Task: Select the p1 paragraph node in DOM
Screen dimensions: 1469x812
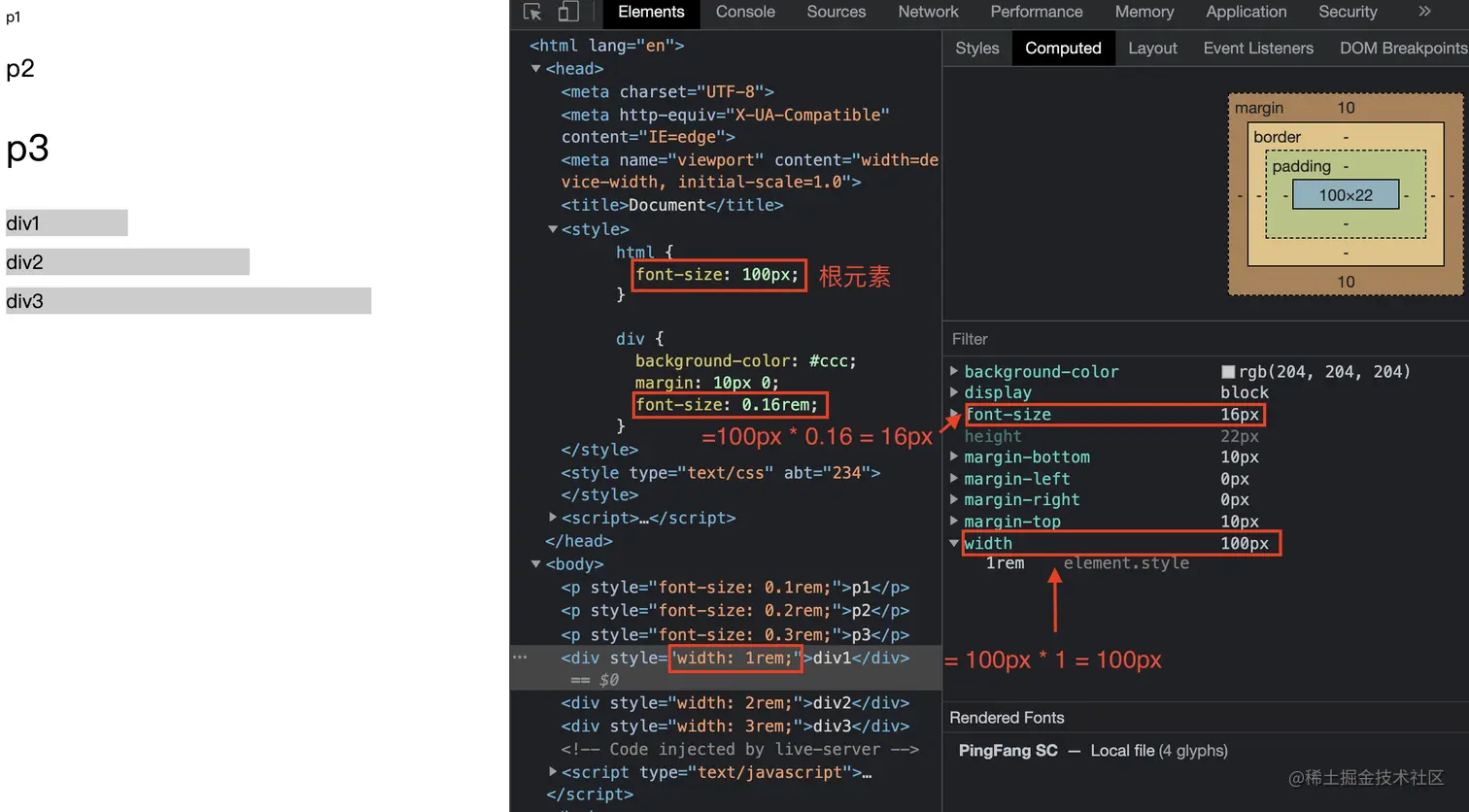Action: click(735, 588)
